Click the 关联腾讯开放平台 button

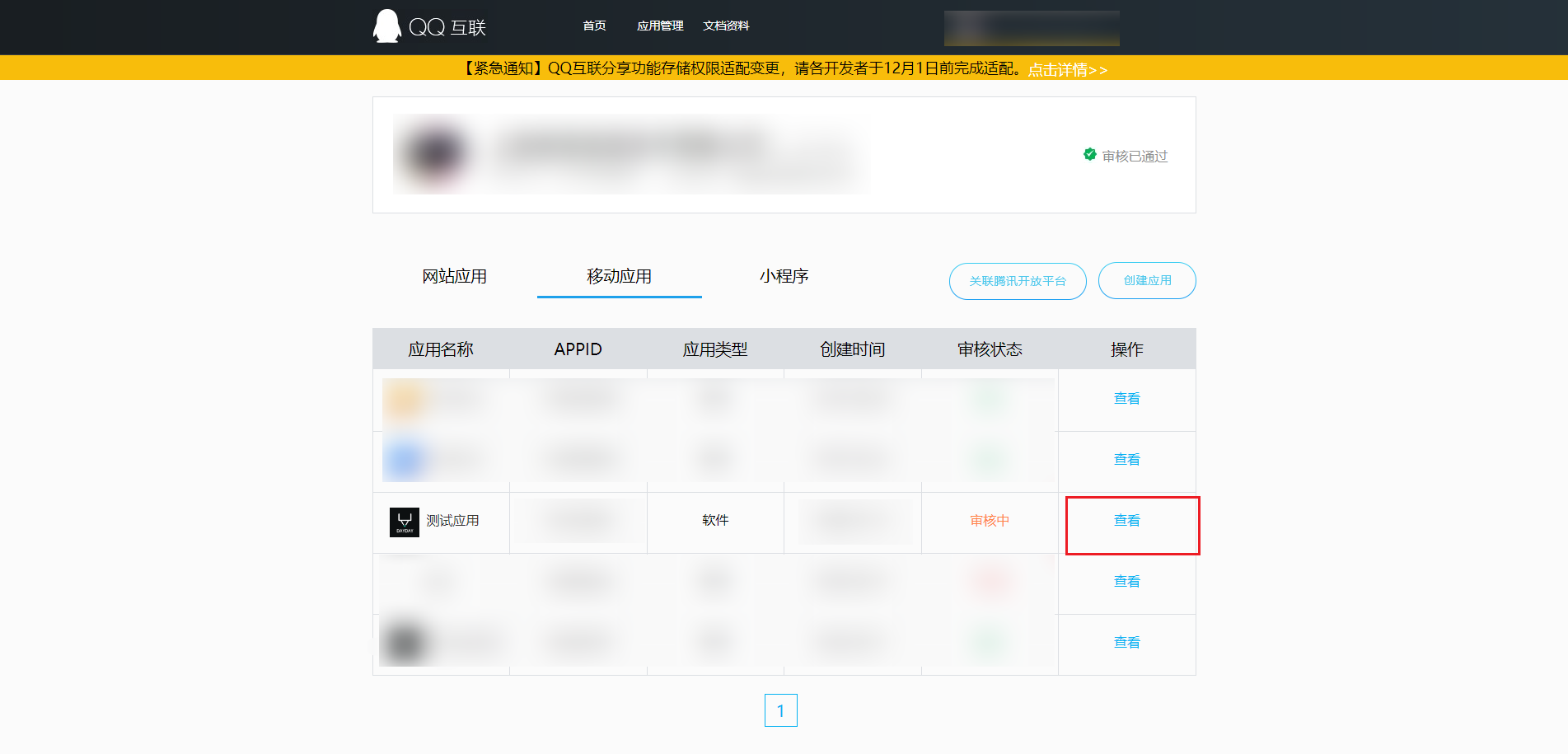click(x=1018, y=281)
